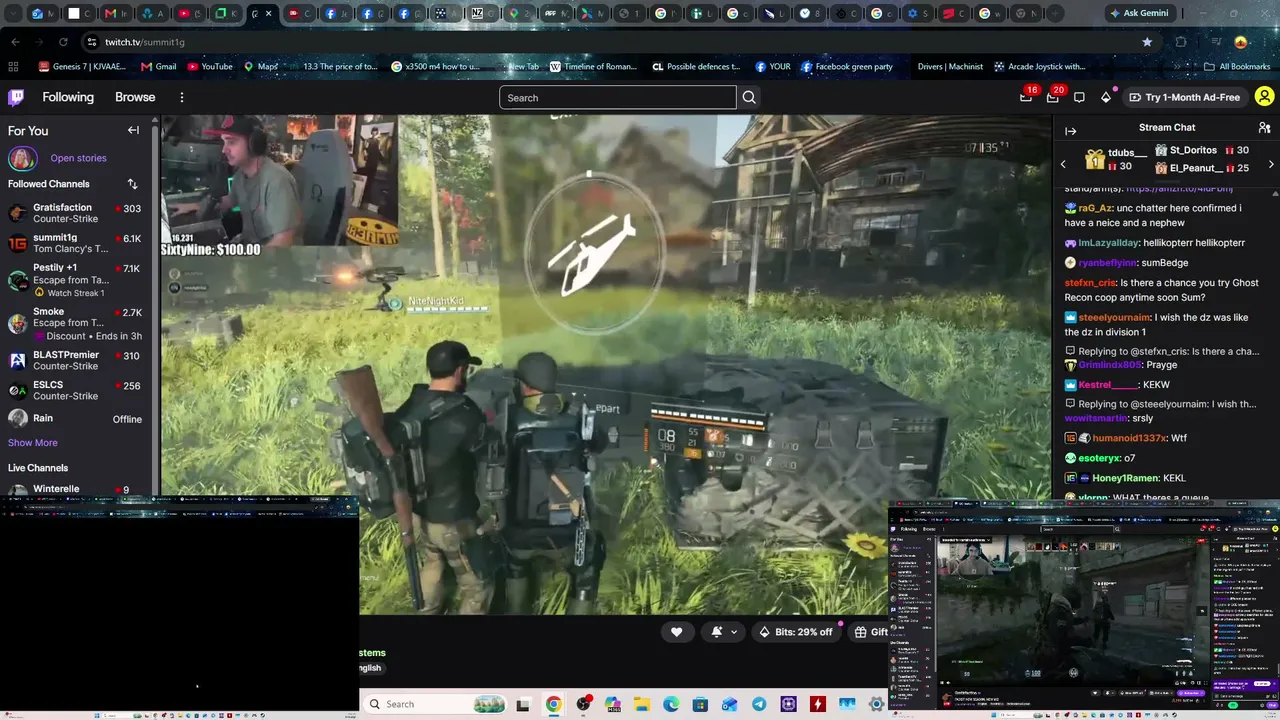Click the Bits: 29% off button
This screenshot has width=1280, height=720.
(795, 632)
